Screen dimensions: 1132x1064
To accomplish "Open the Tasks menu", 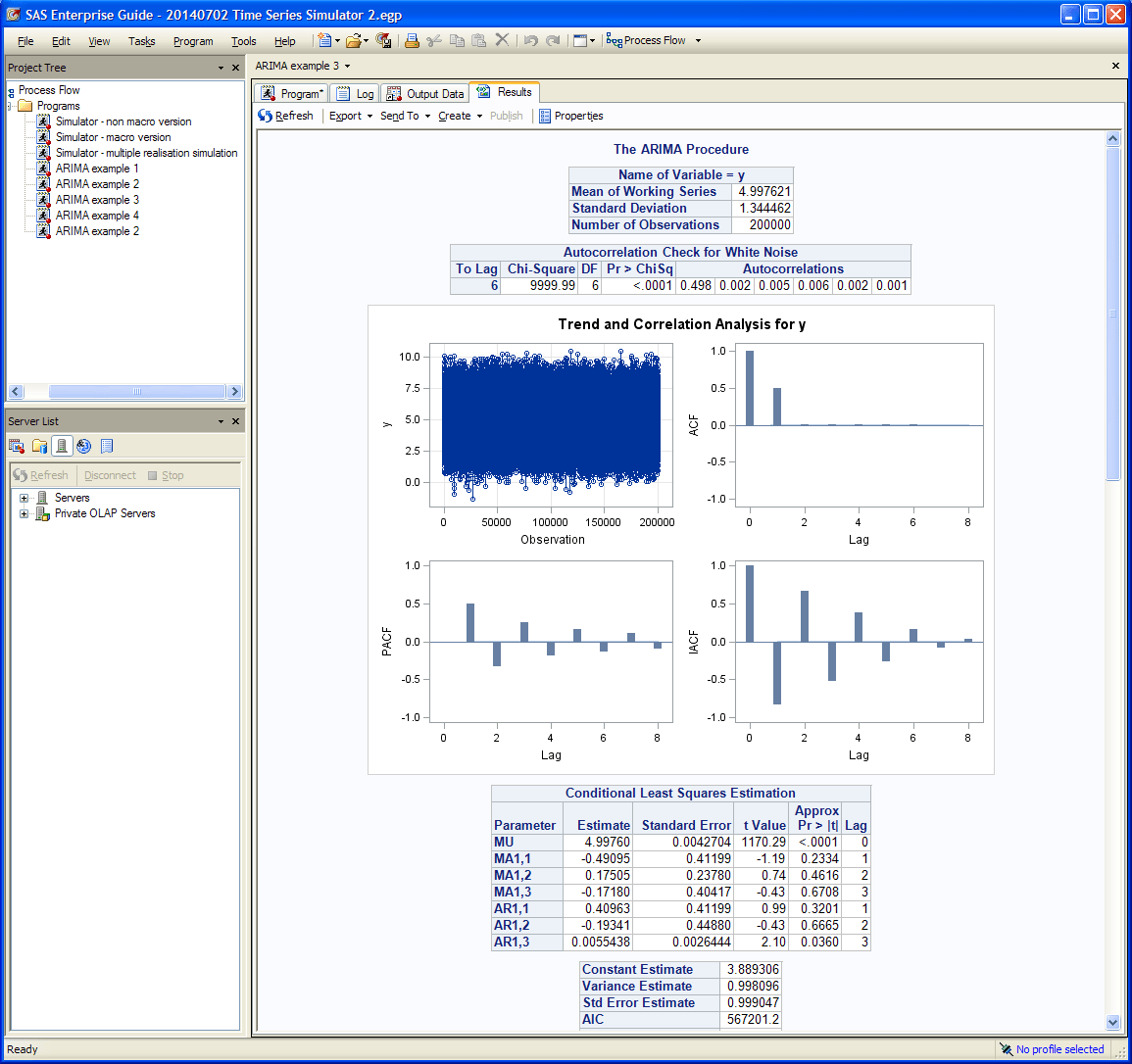I will [x=141, y=41].
